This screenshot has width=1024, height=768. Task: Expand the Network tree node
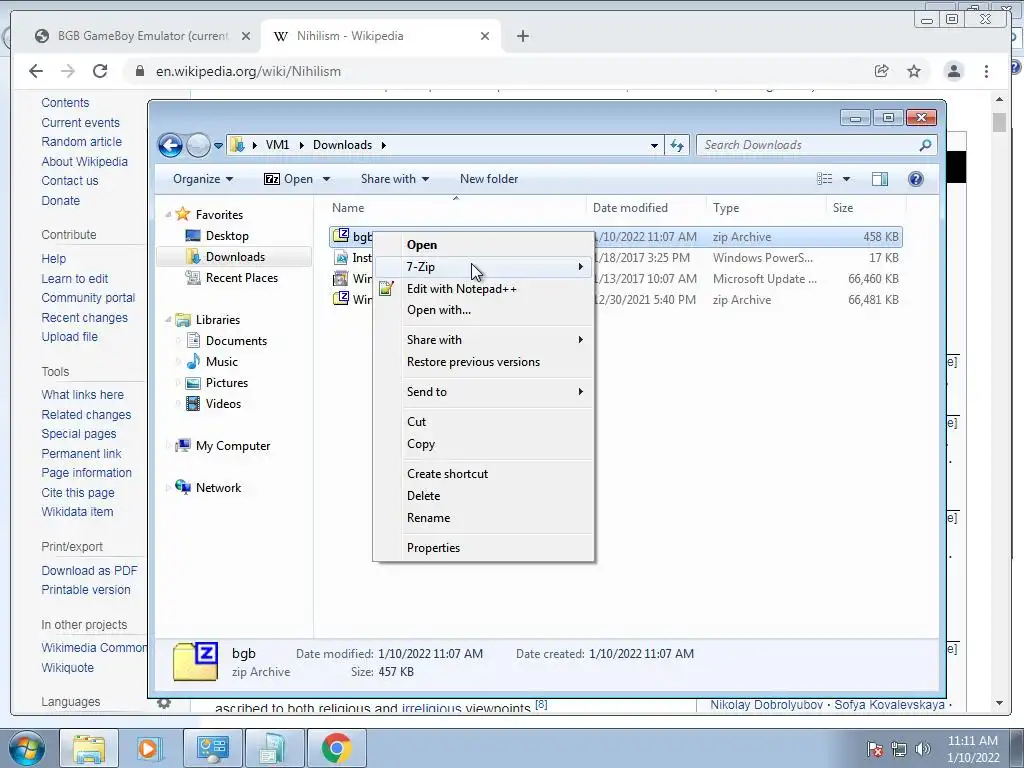tap(168, 487)
